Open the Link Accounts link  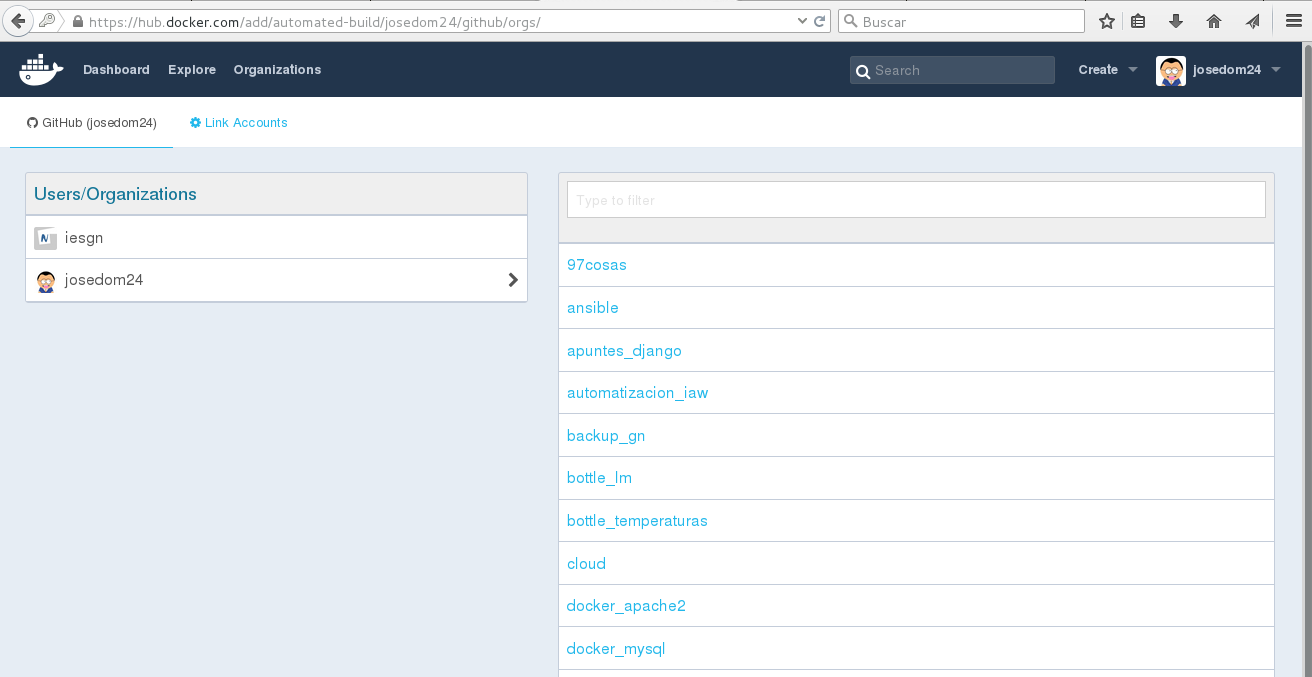click(x=239, y=123)
